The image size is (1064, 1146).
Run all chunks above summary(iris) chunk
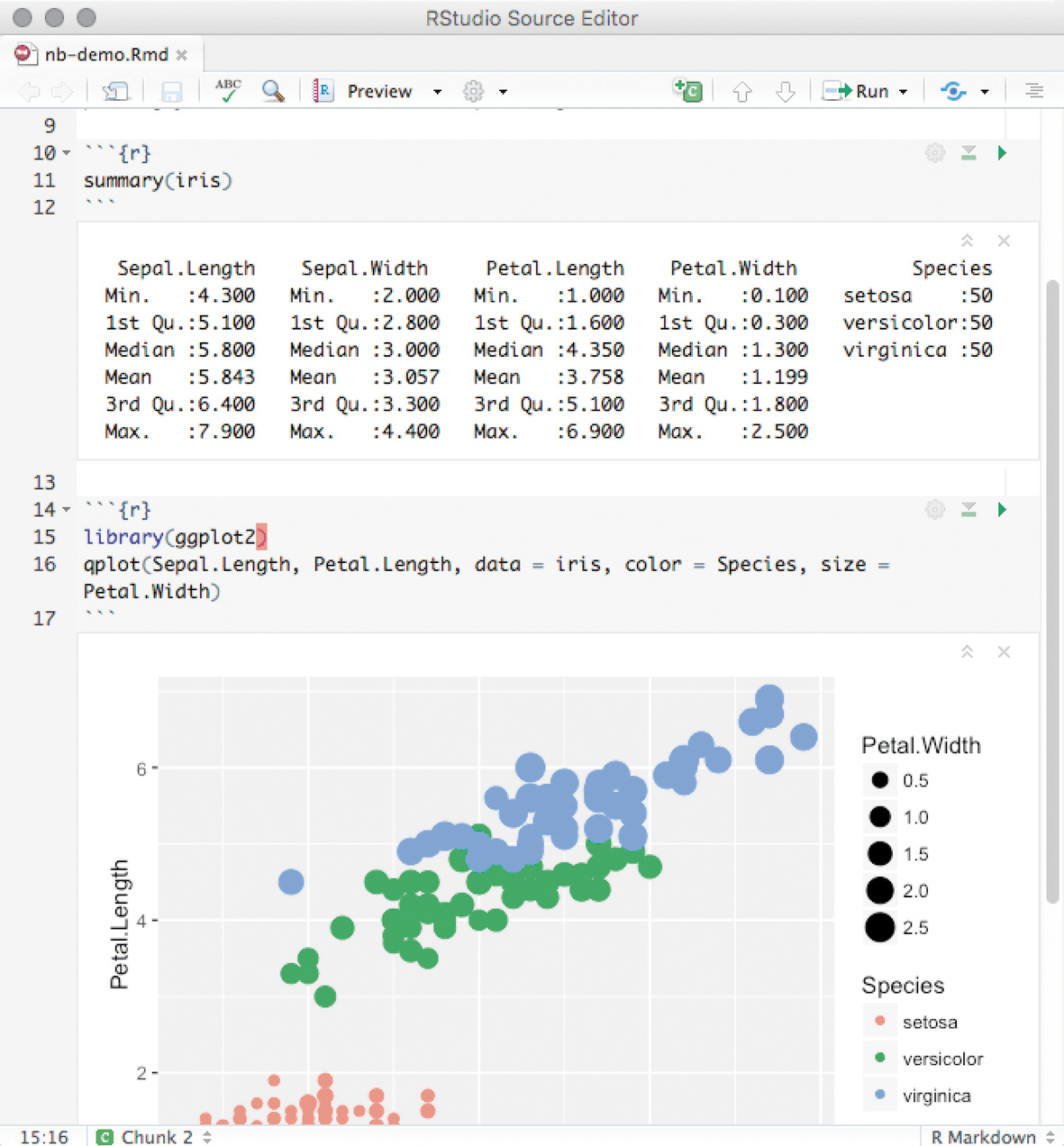coord(969,153)
